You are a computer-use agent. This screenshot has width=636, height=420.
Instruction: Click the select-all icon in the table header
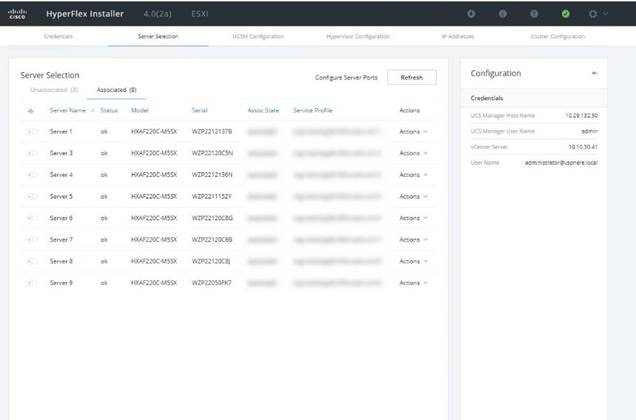click(31, 111)
